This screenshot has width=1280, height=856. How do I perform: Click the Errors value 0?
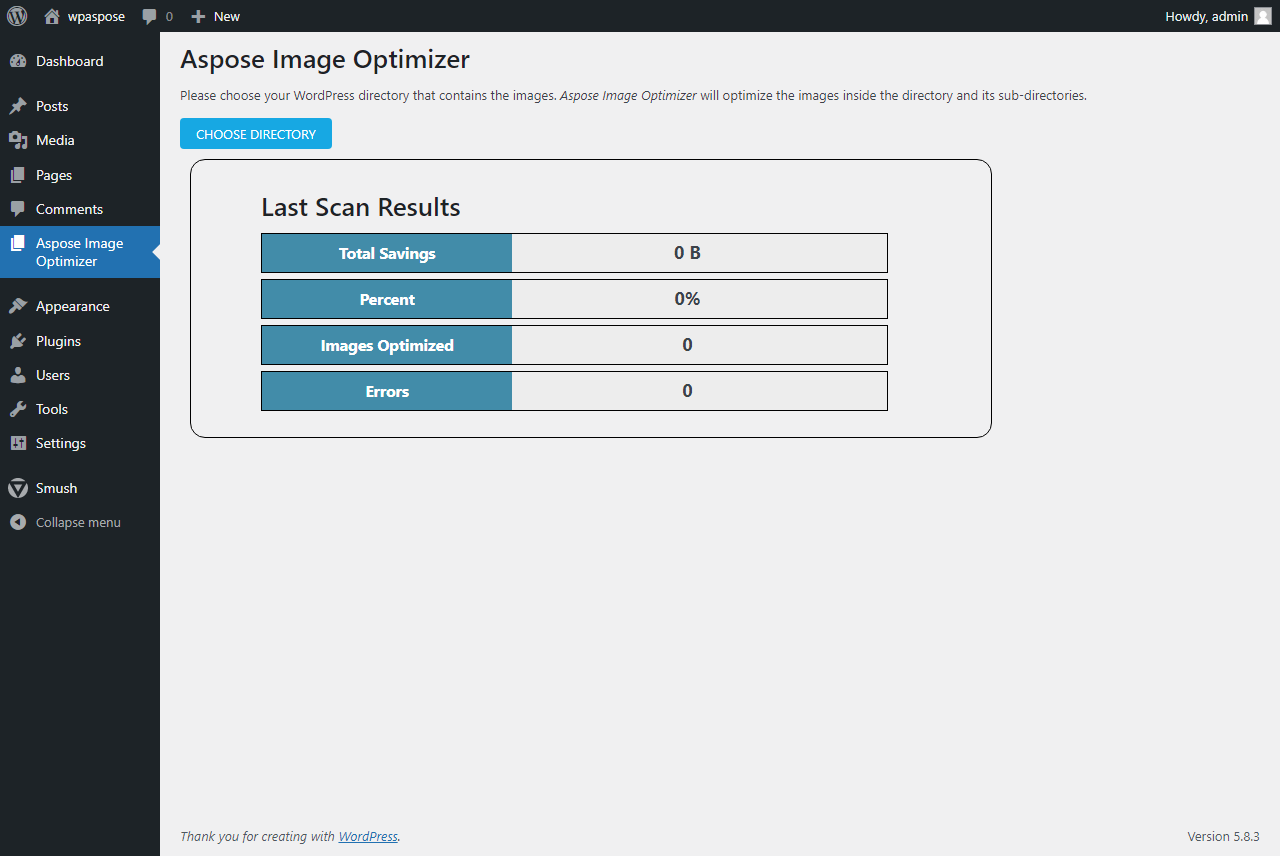click(687, 391)
